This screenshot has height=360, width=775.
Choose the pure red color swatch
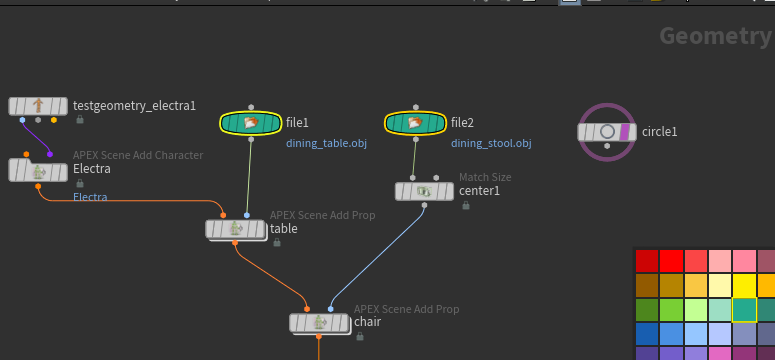[671, 261]
